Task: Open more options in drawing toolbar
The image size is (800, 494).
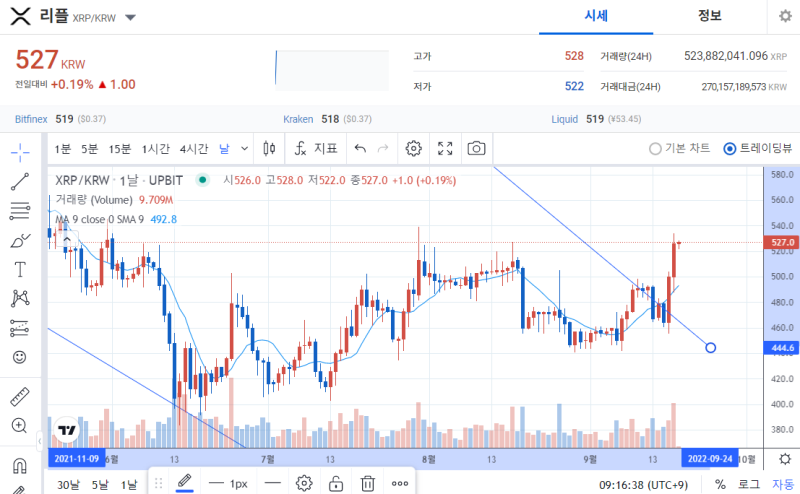Action: 399,483
